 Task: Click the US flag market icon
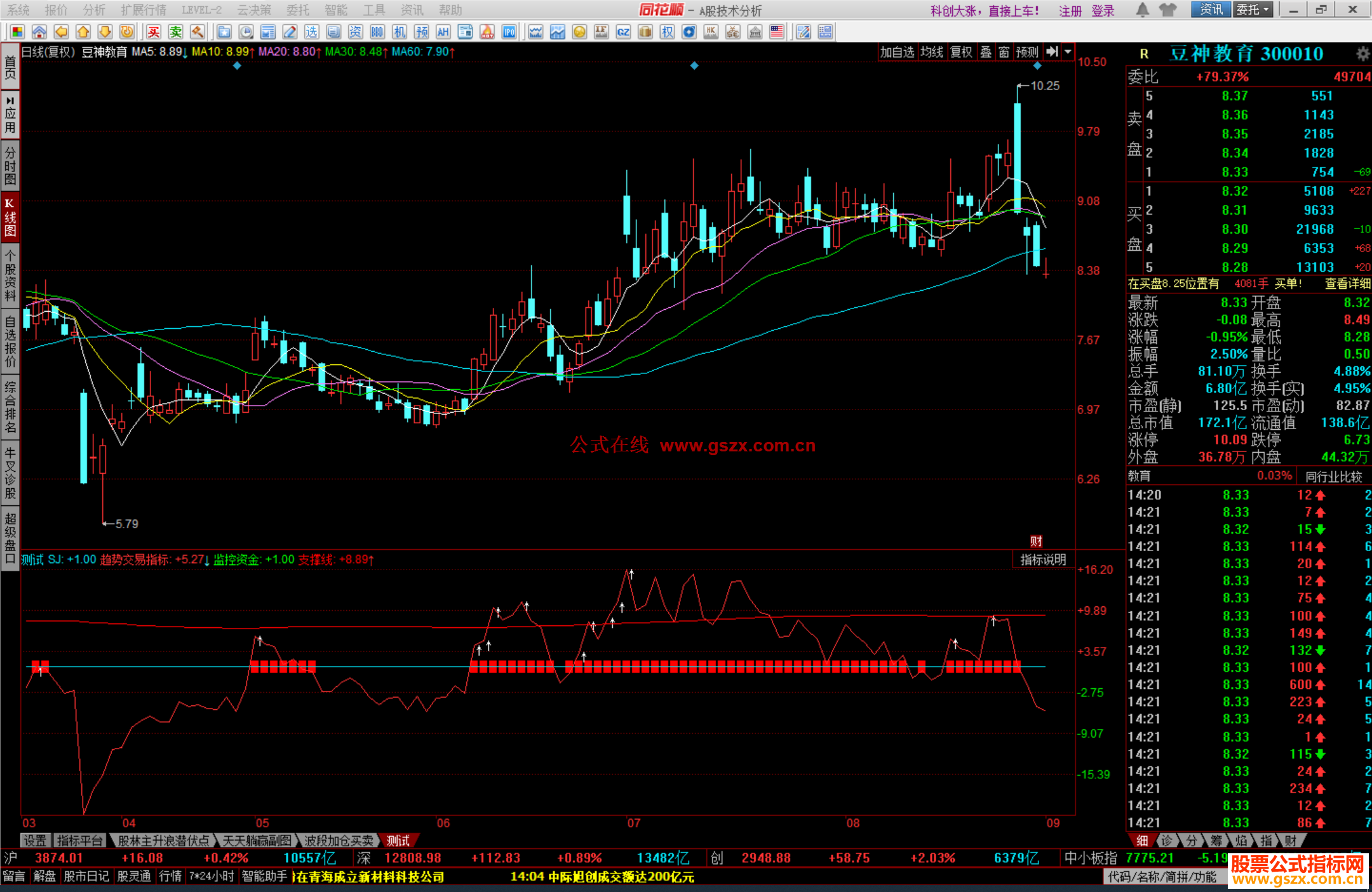[x=776, y=32]
